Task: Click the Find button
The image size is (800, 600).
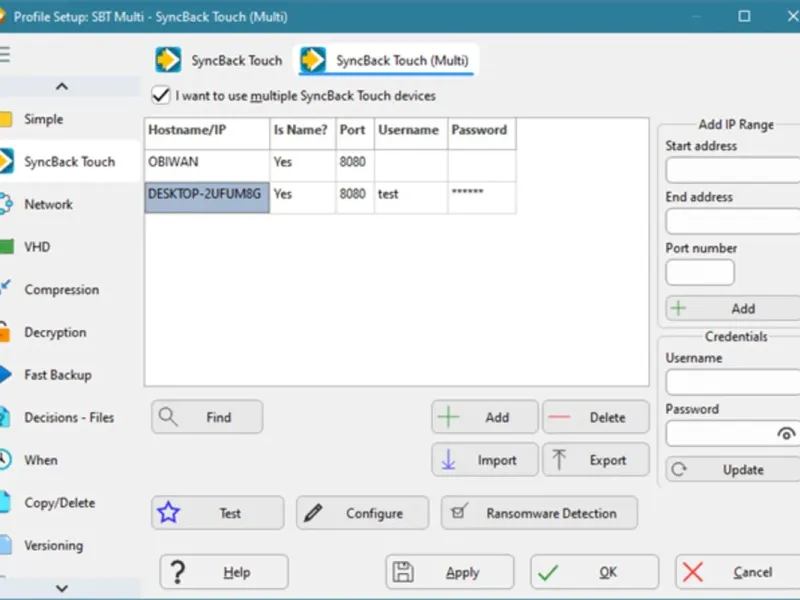Action: [207, 417]
